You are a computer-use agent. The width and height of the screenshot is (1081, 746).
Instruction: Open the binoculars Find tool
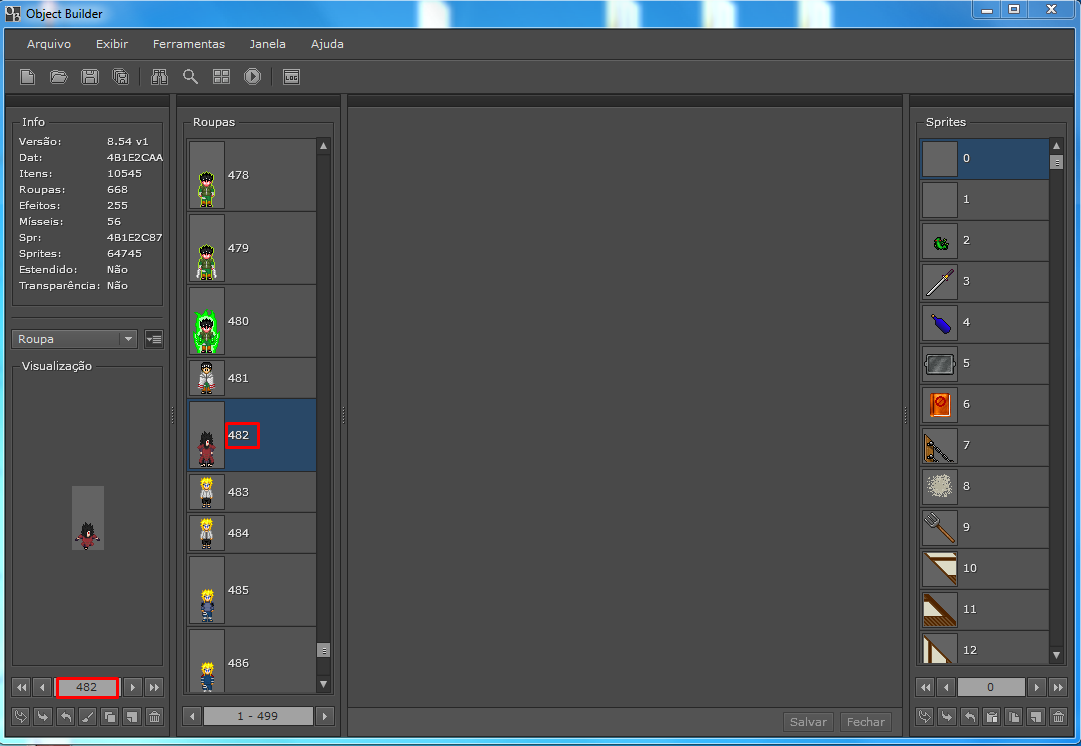[159, 77]
